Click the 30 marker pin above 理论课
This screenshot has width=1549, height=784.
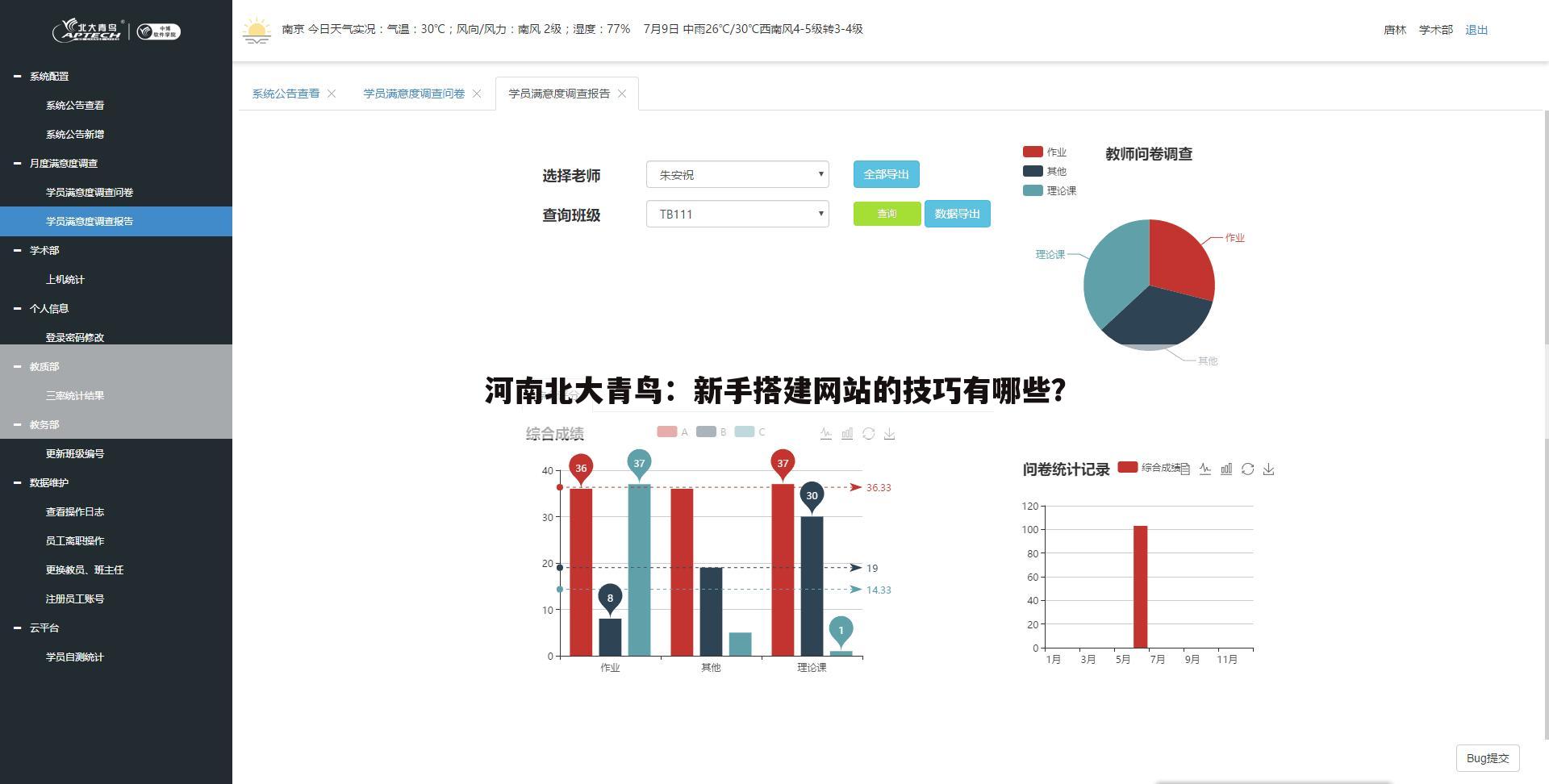pyautogui.click(x=812, y=497)
